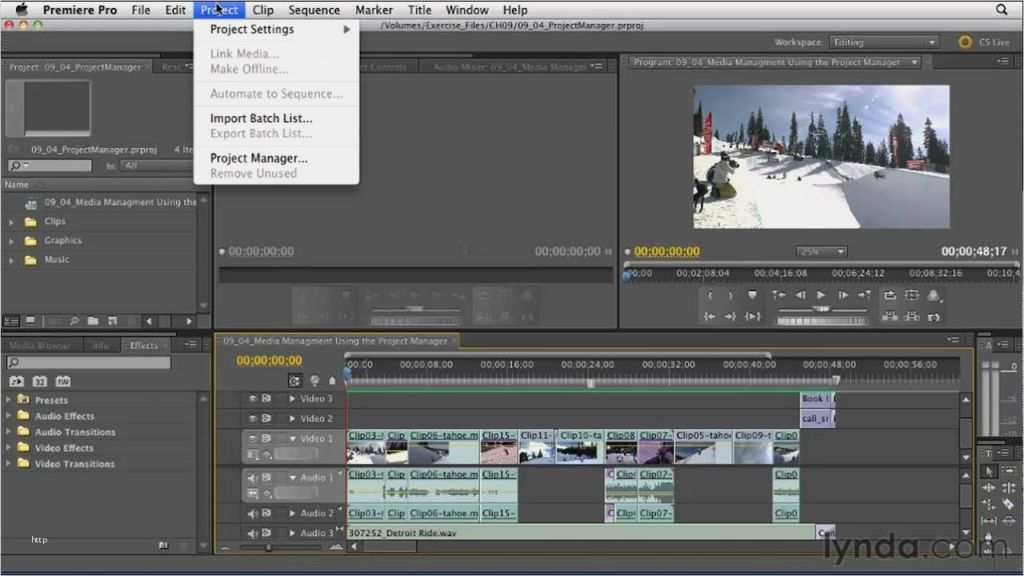
Task: Open the 25% zoom level dropdown
Action: click(x=820, y=253)
